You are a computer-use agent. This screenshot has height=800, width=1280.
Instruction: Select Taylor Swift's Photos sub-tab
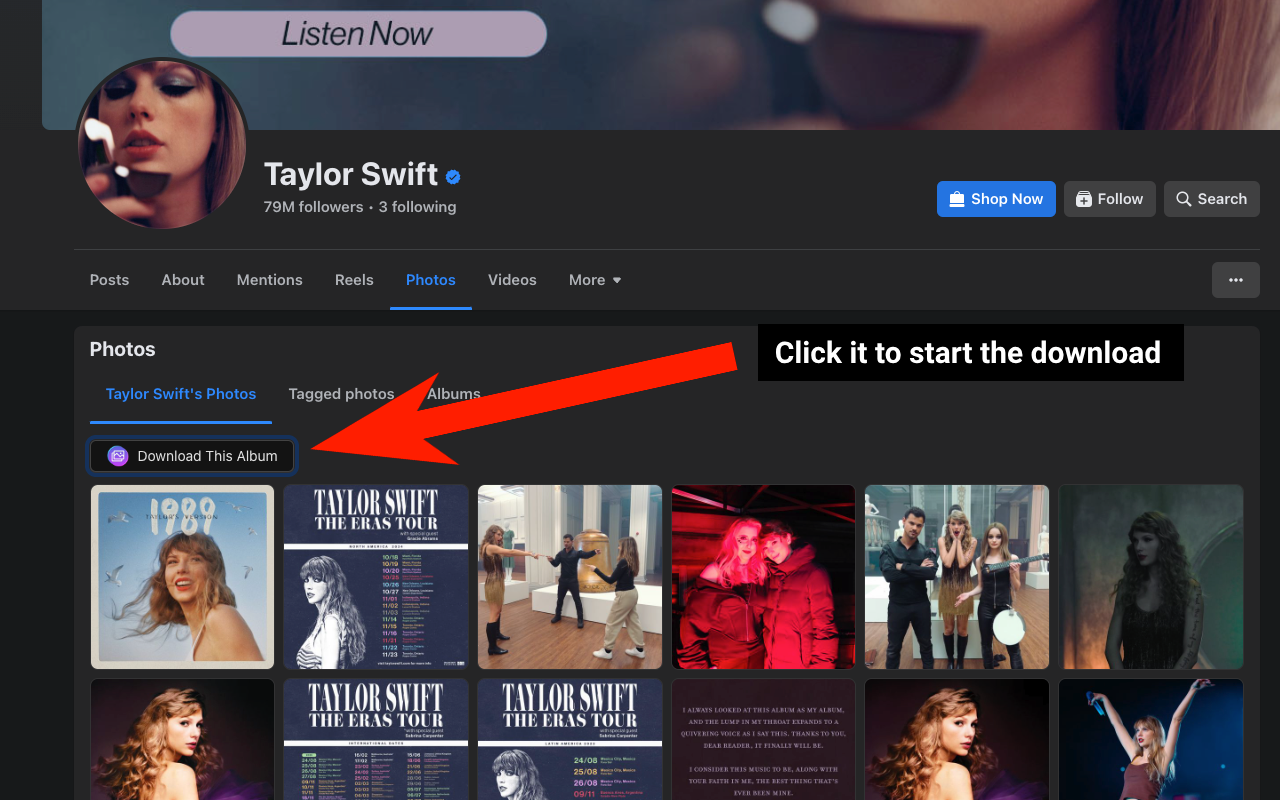point(181,394)
